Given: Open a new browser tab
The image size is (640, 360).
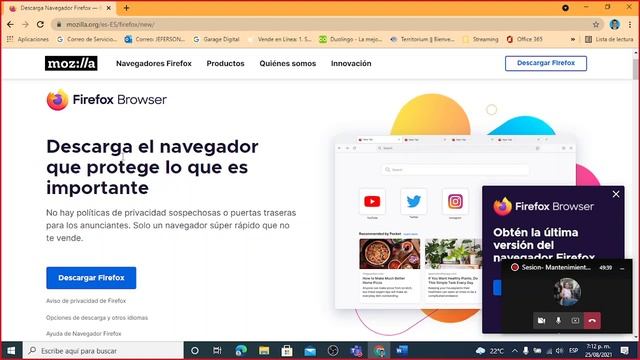Looking at the screenshot, I should point(127,8).
